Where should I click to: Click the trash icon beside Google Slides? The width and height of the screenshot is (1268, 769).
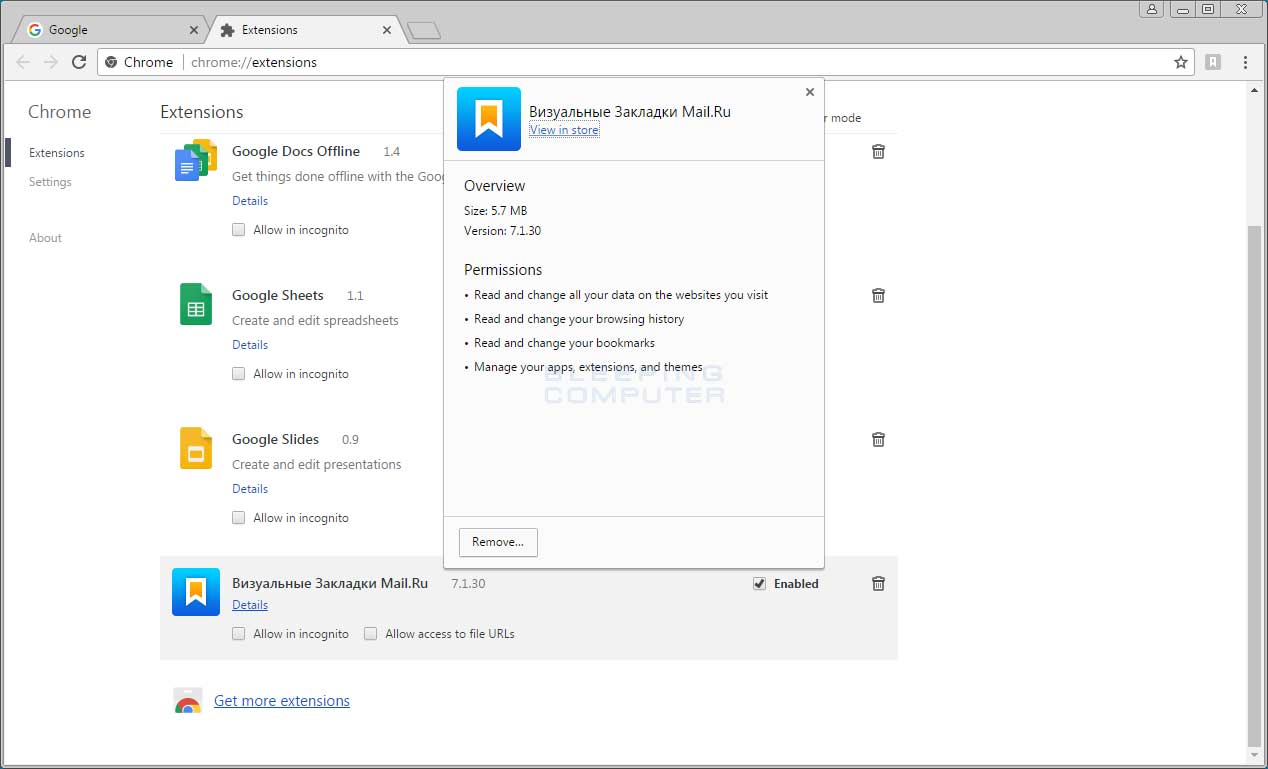(x=877, y=439)
